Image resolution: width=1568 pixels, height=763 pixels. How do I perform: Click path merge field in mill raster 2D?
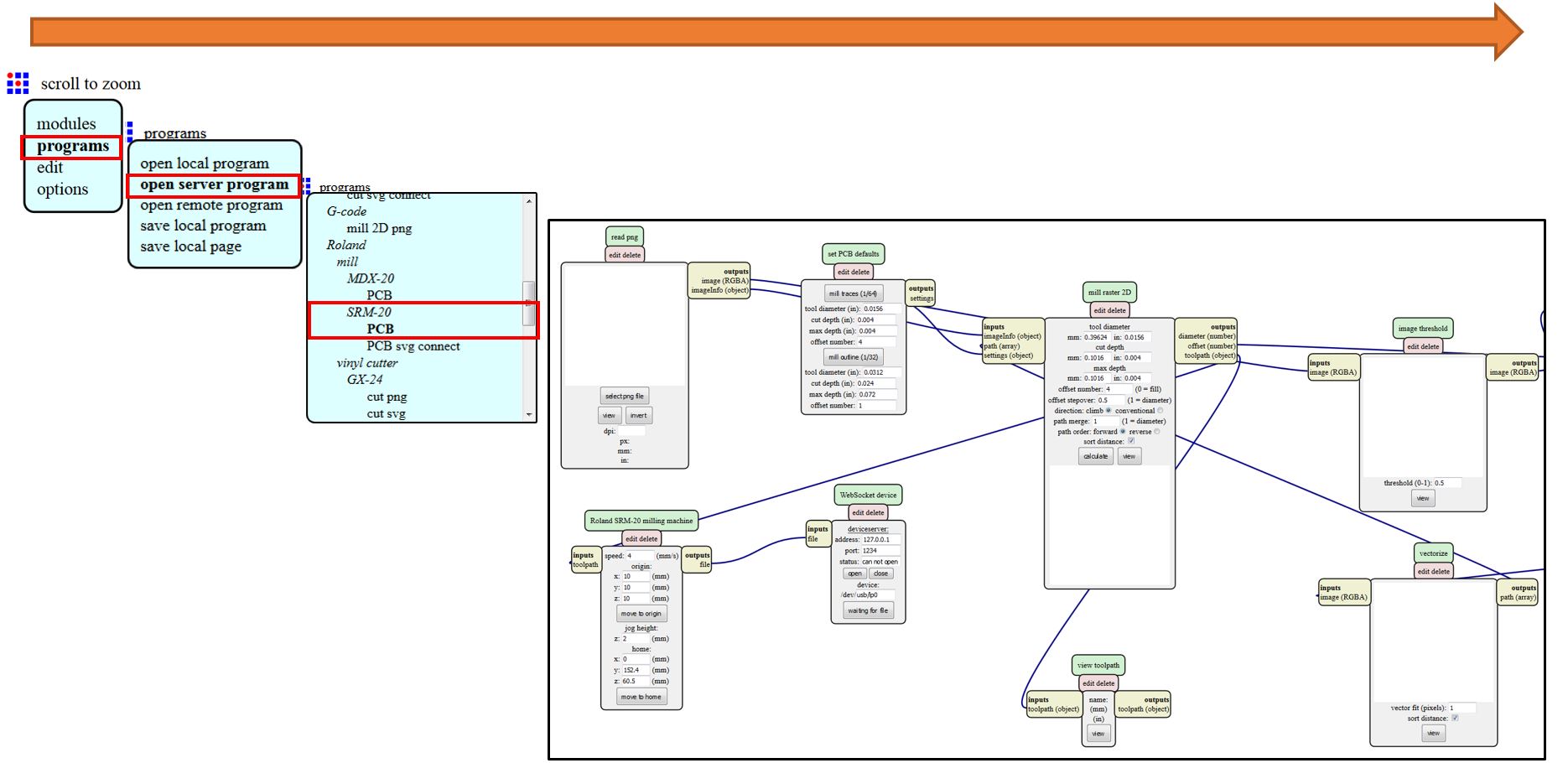pyautogui.click(x=1105, y=421)
